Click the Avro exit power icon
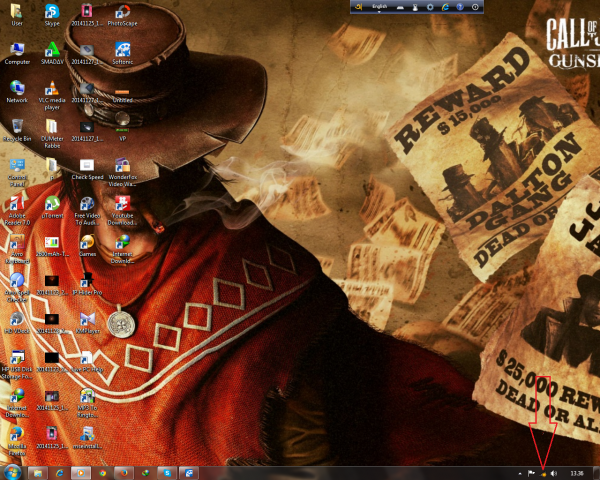 475,7
